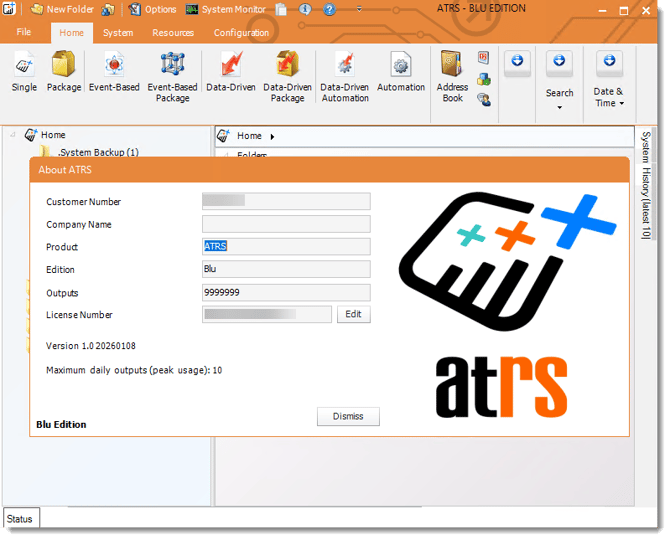Click Maximum daily outputs text
Image resolution: width=670 pixels, height=540 pixels.
coord(134,370)
